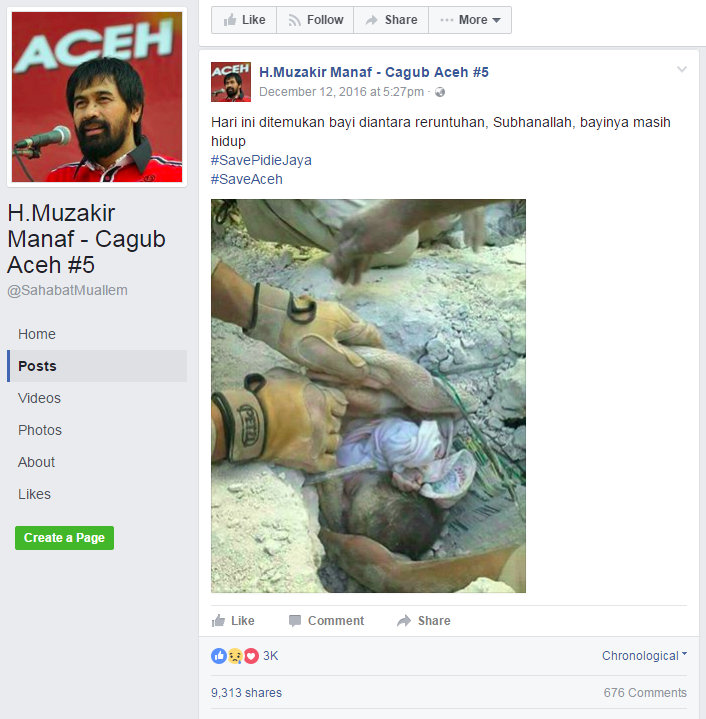This screenshot has width=706, height=719.
Task: Click the heart Love reaction icon
Action: click(x=251, y=656)
